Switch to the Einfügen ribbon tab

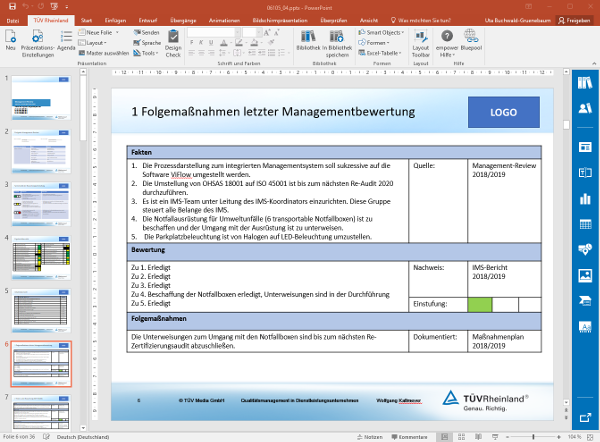click(118, 19)
